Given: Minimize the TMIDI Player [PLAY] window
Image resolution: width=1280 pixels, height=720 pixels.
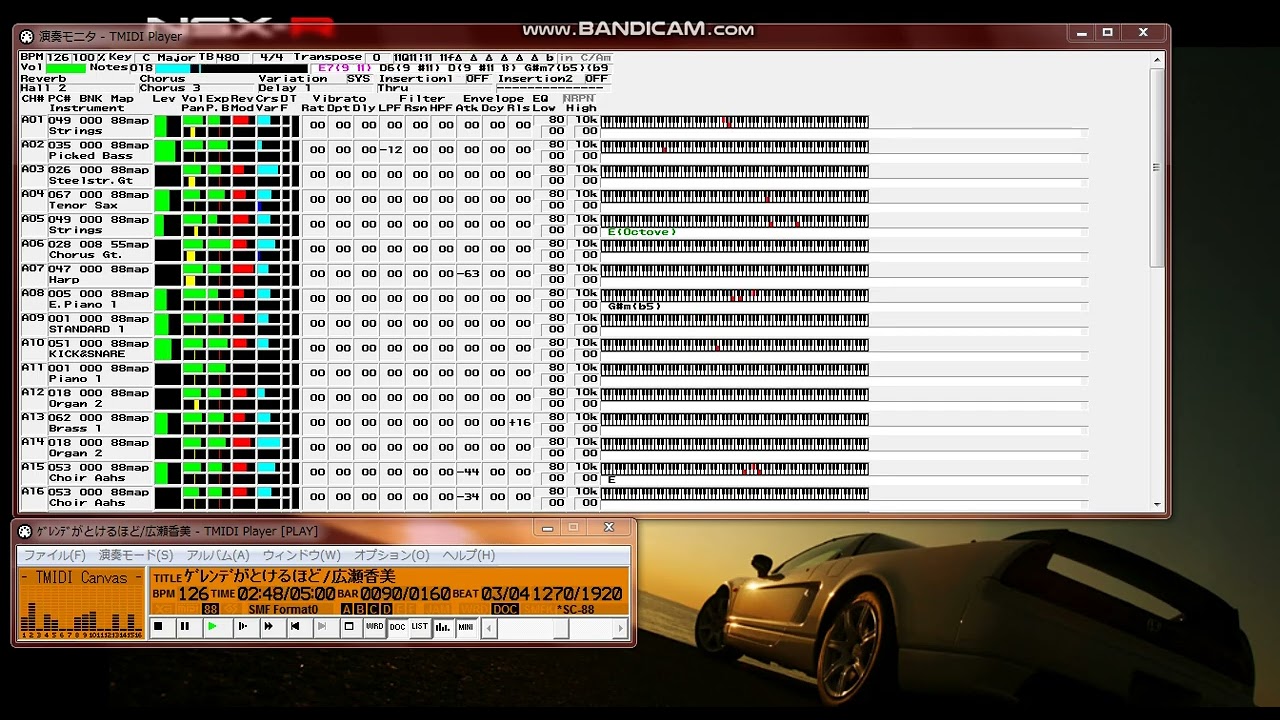Looking at the screenshot, I should [546, 528].
